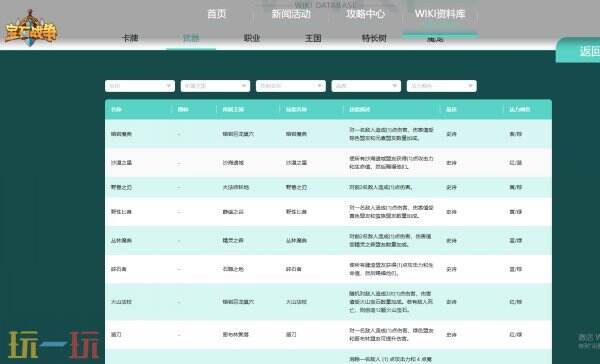Open the middle filter dropdown above the table
This screenshot has height=364, width=600.
(290, 86)
